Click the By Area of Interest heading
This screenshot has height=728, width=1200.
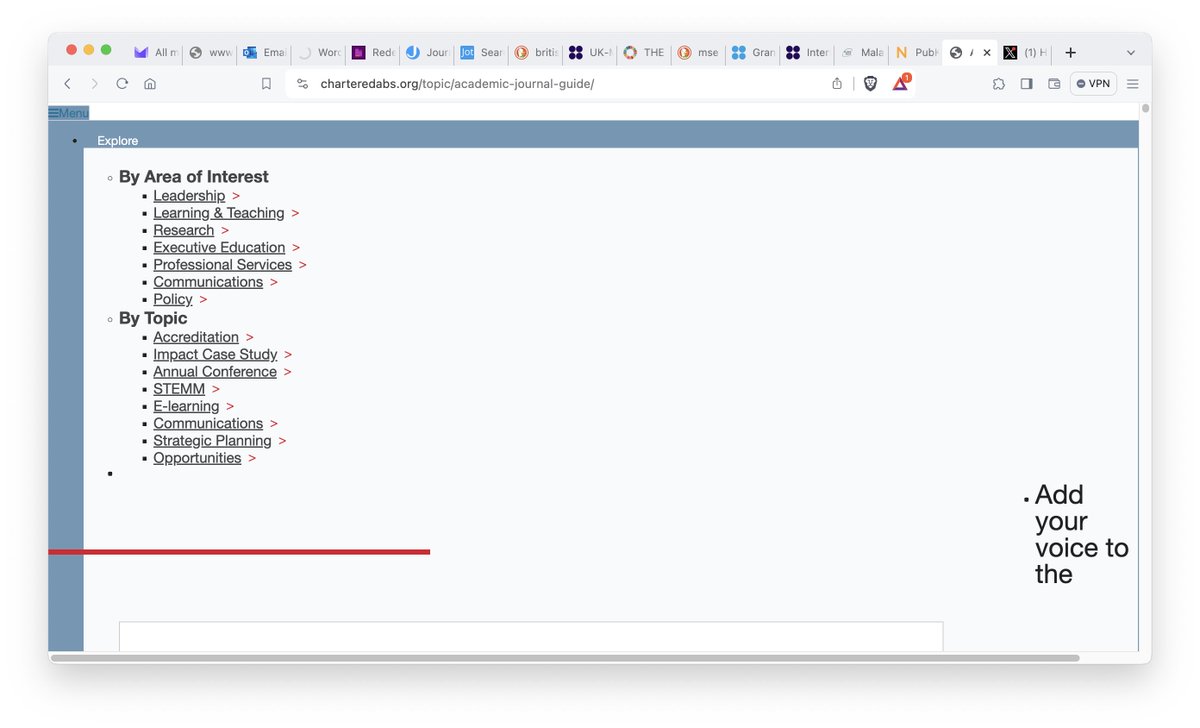click(x=194, y=177)
